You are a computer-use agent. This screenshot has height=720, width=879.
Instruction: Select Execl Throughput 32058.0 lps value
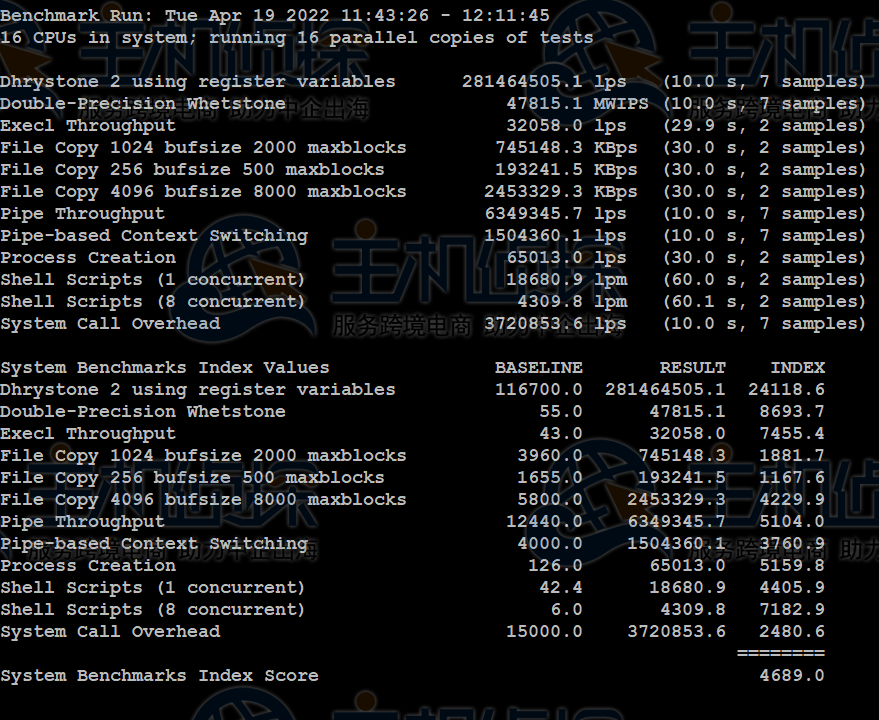(566, 126)
